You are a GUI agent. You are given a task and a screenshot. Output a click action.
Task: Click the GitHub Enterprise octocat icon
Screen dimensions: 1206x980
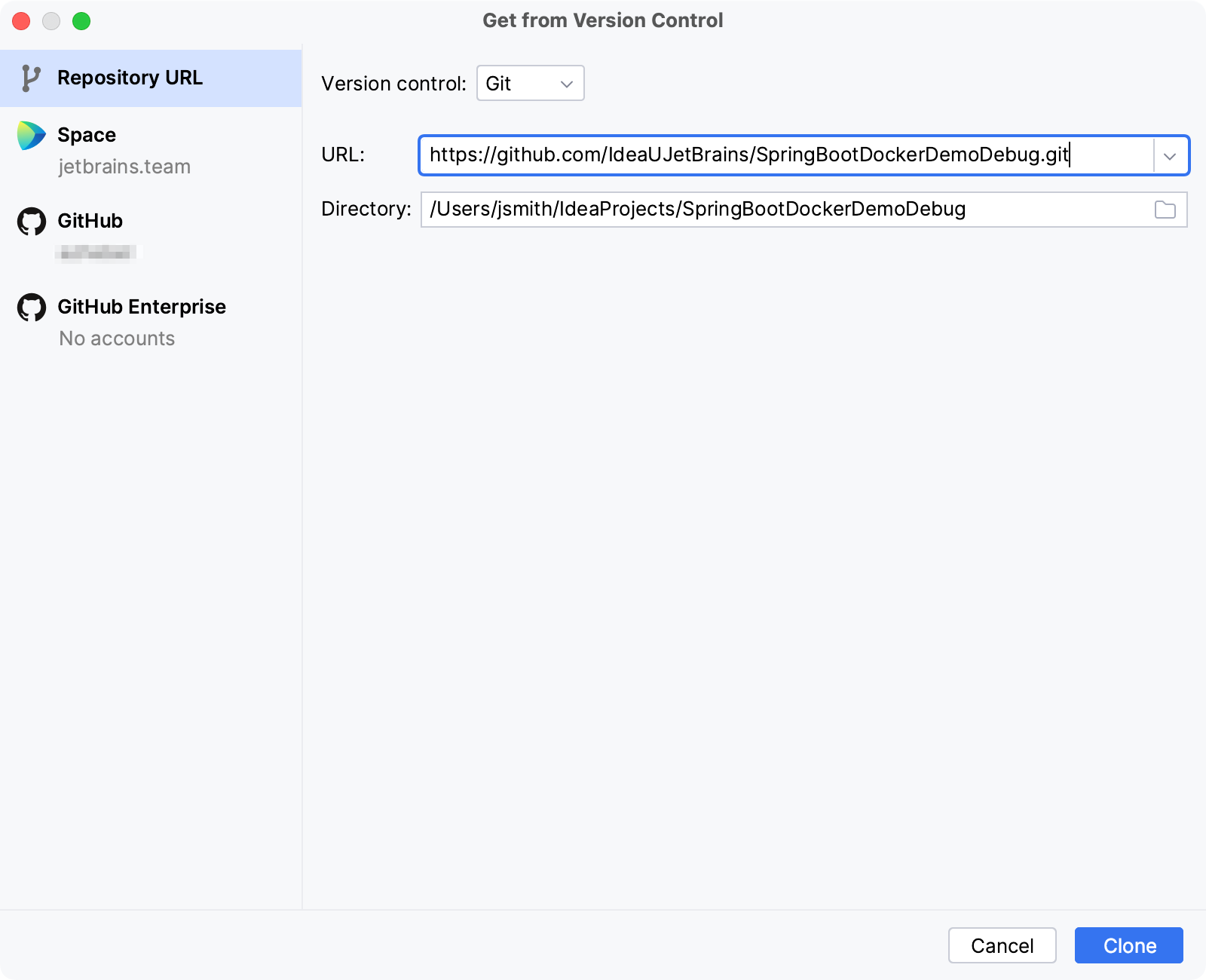[x=31, y=308]
